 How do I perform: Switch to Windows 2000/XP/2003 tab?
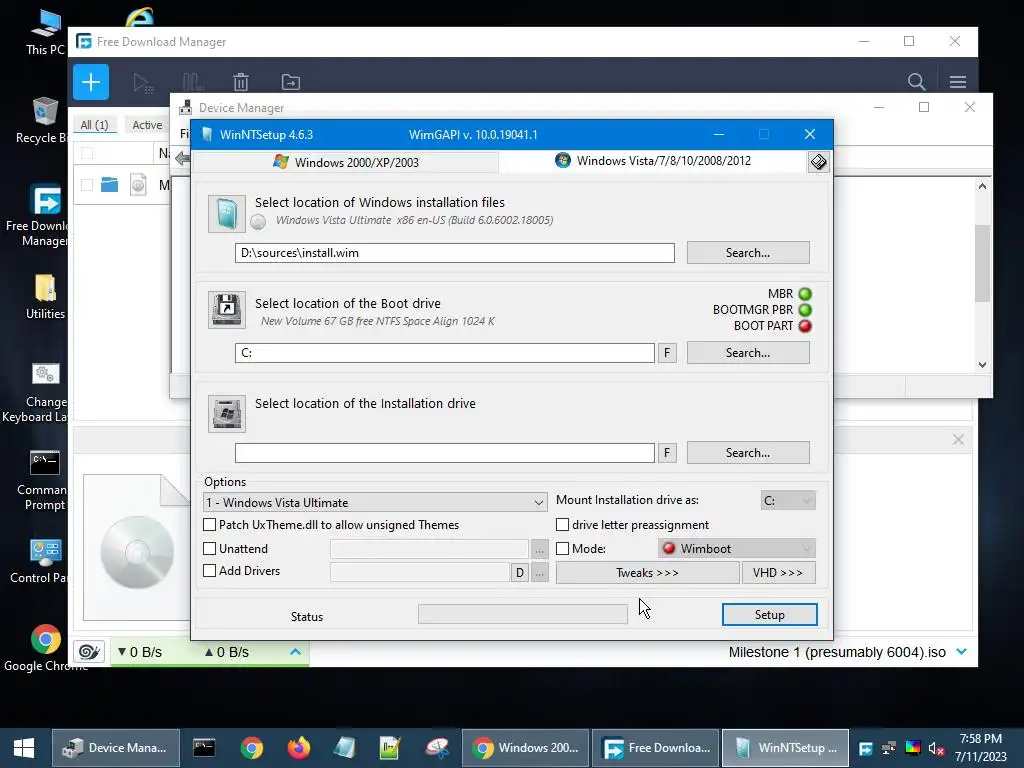tap(346, 162)
